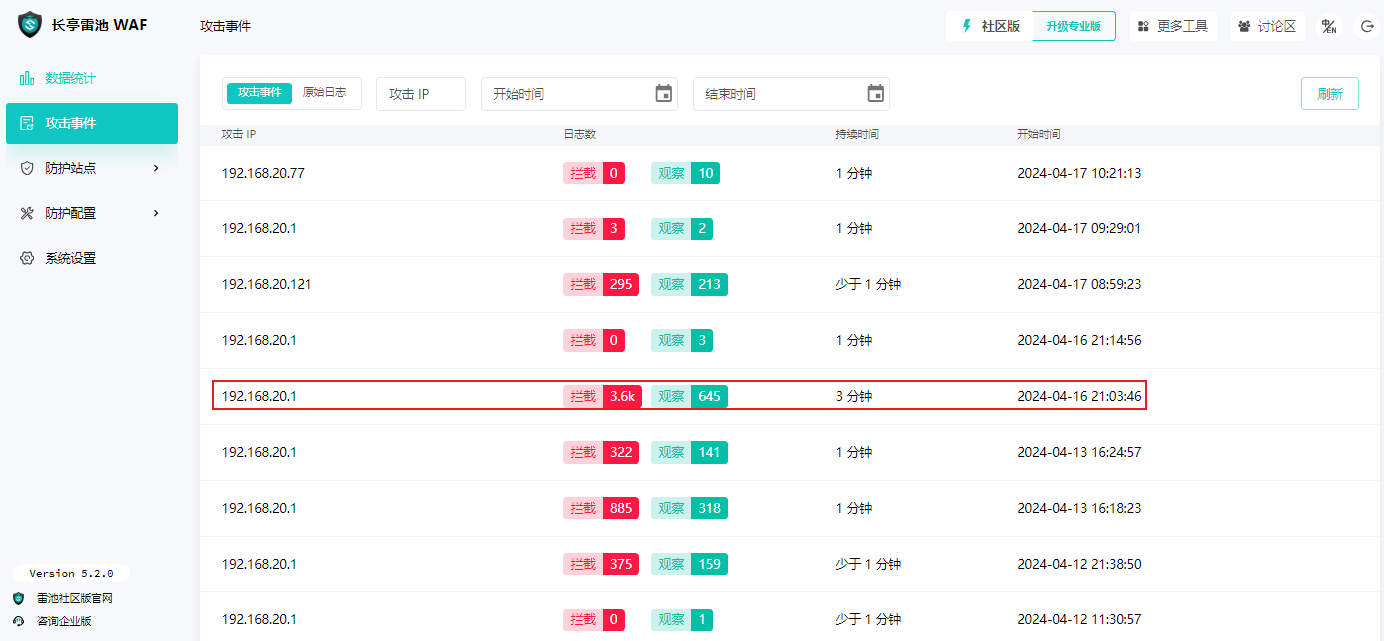Click 观察 10 badge in 192.168.20.77 row

coord(685,173)
